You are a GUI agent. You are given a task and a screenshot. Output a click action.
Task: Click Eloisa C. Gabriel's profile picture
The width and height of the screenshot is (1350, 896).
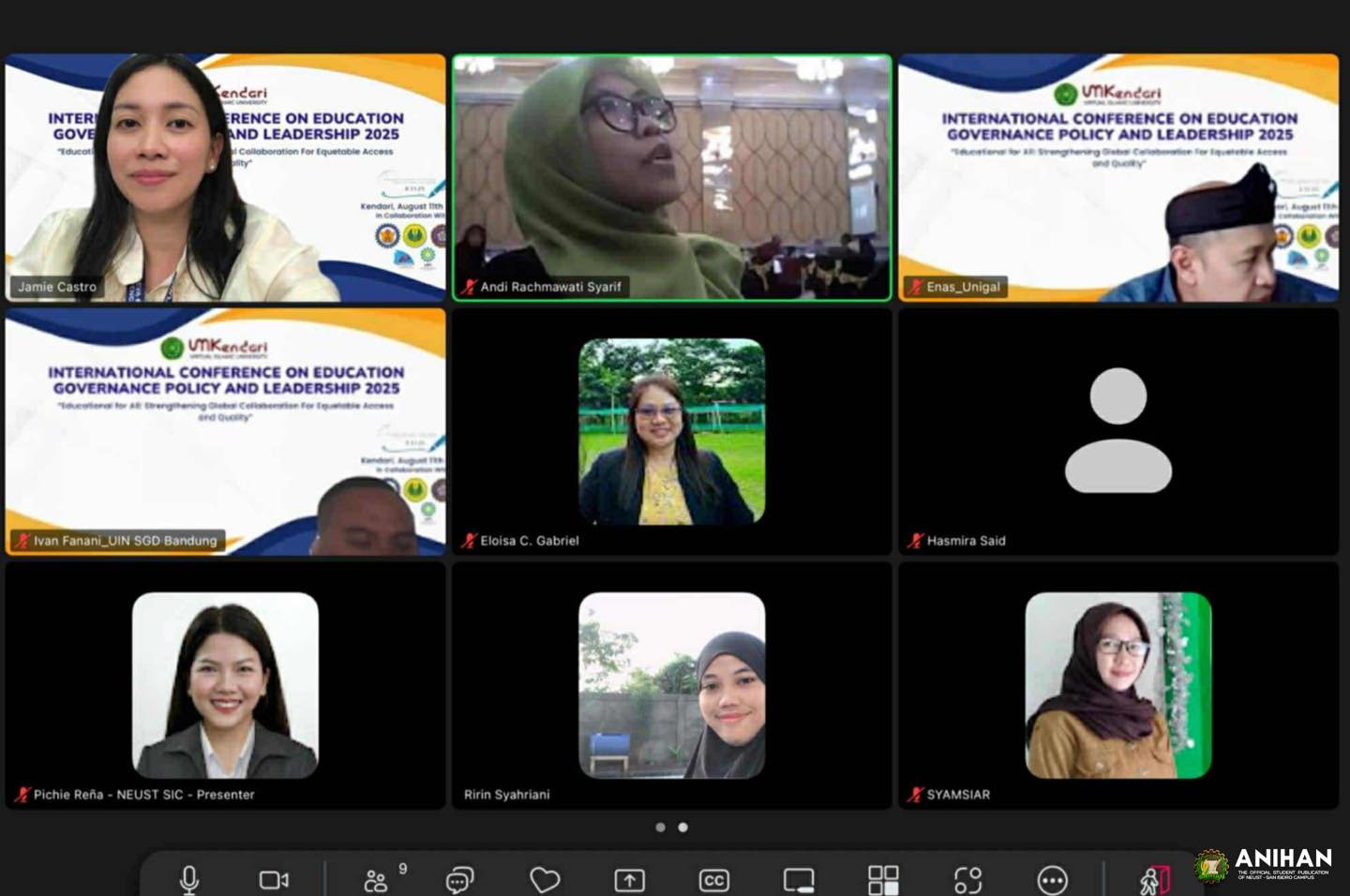coord(672,431)
